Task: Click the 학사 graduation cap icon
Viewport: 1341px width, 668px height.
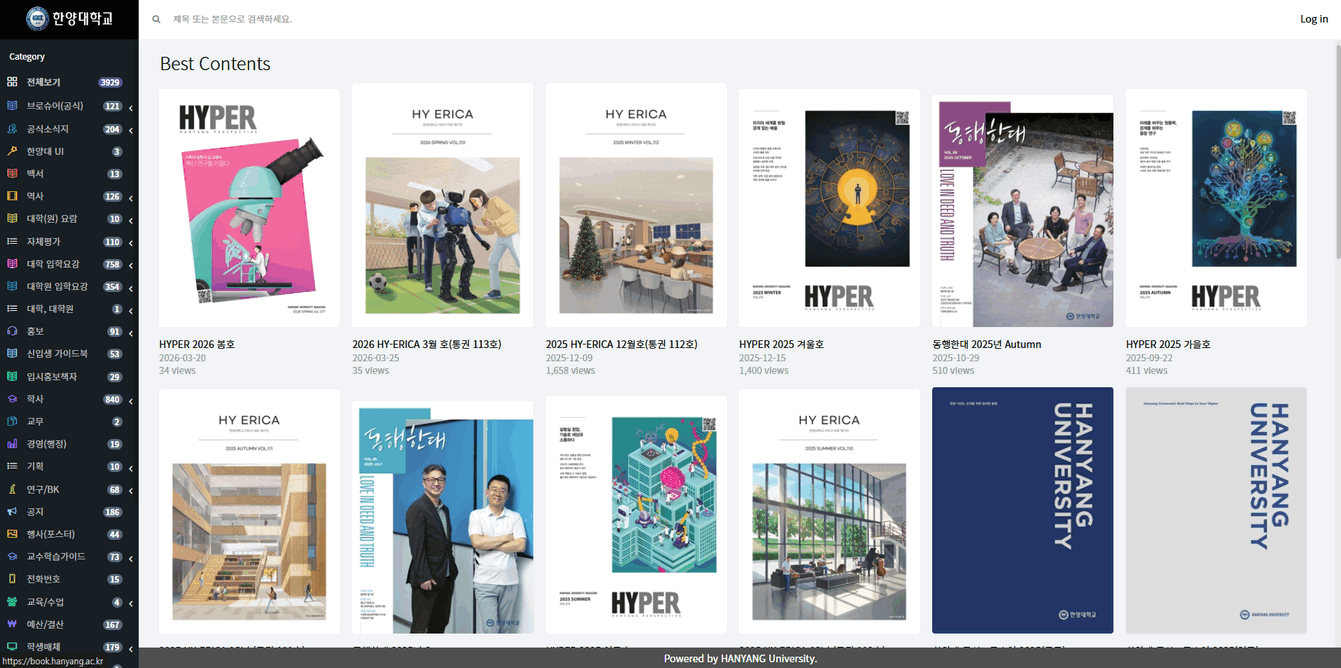Action: (x=12, y=399)
